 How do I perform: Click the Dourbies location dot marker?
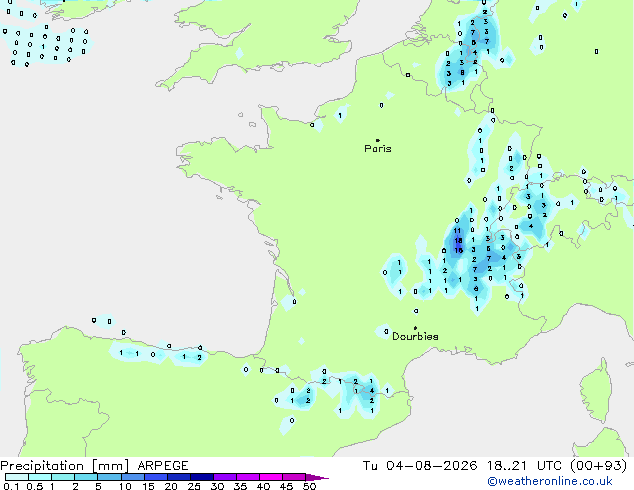(415, 328)
